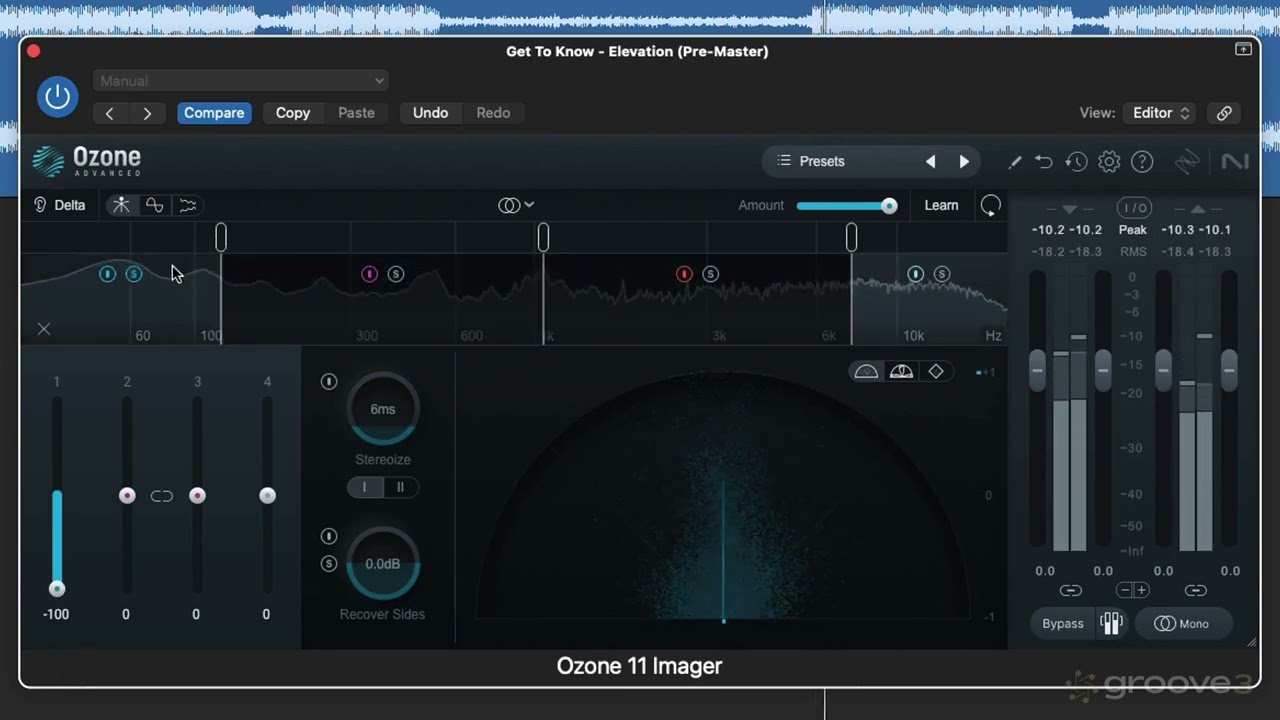Click the Paste button

[x=356, y=113]
